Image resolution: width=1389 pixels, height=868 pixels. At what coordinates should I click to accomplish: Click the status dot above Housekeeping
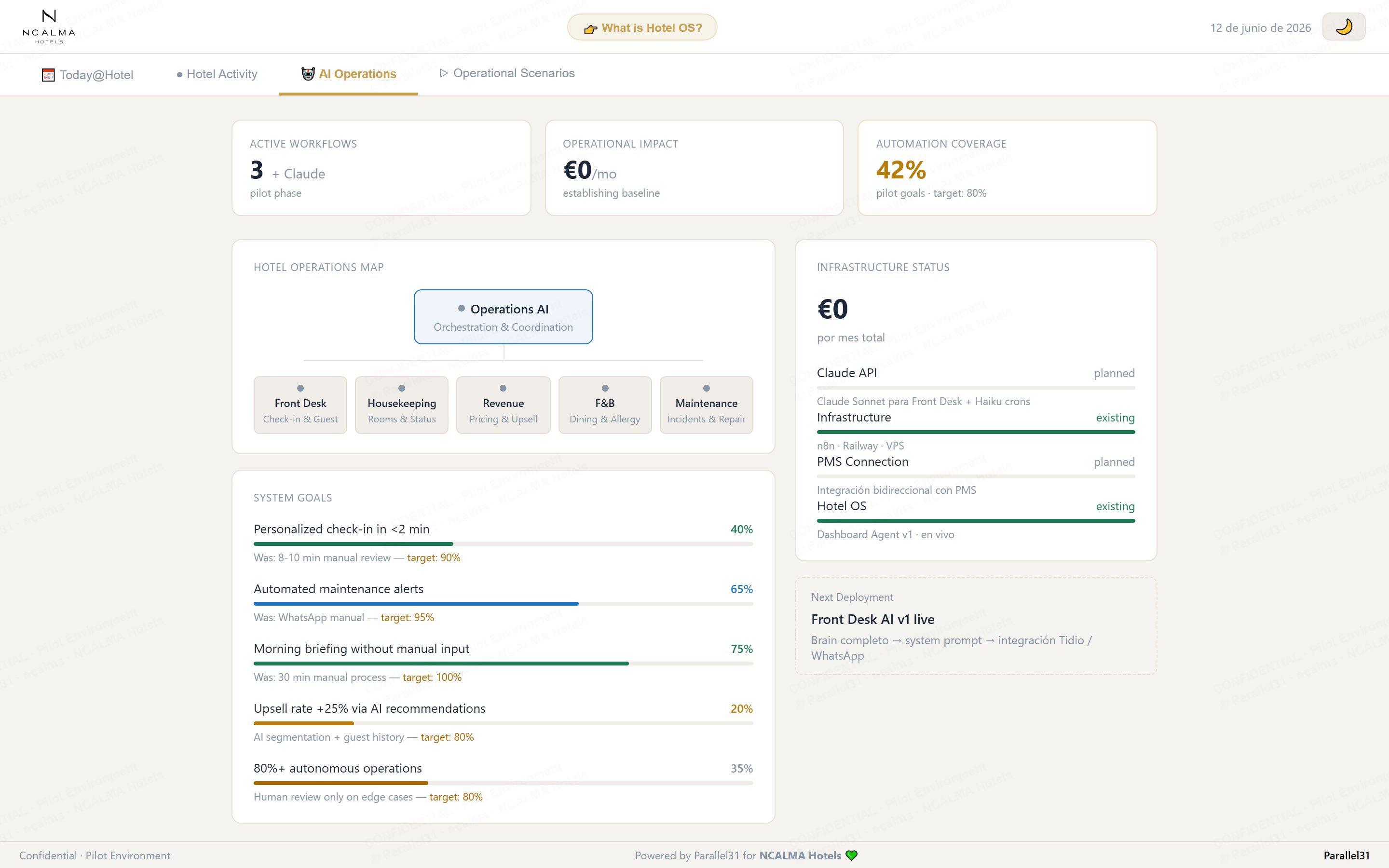tap(402, 388)
